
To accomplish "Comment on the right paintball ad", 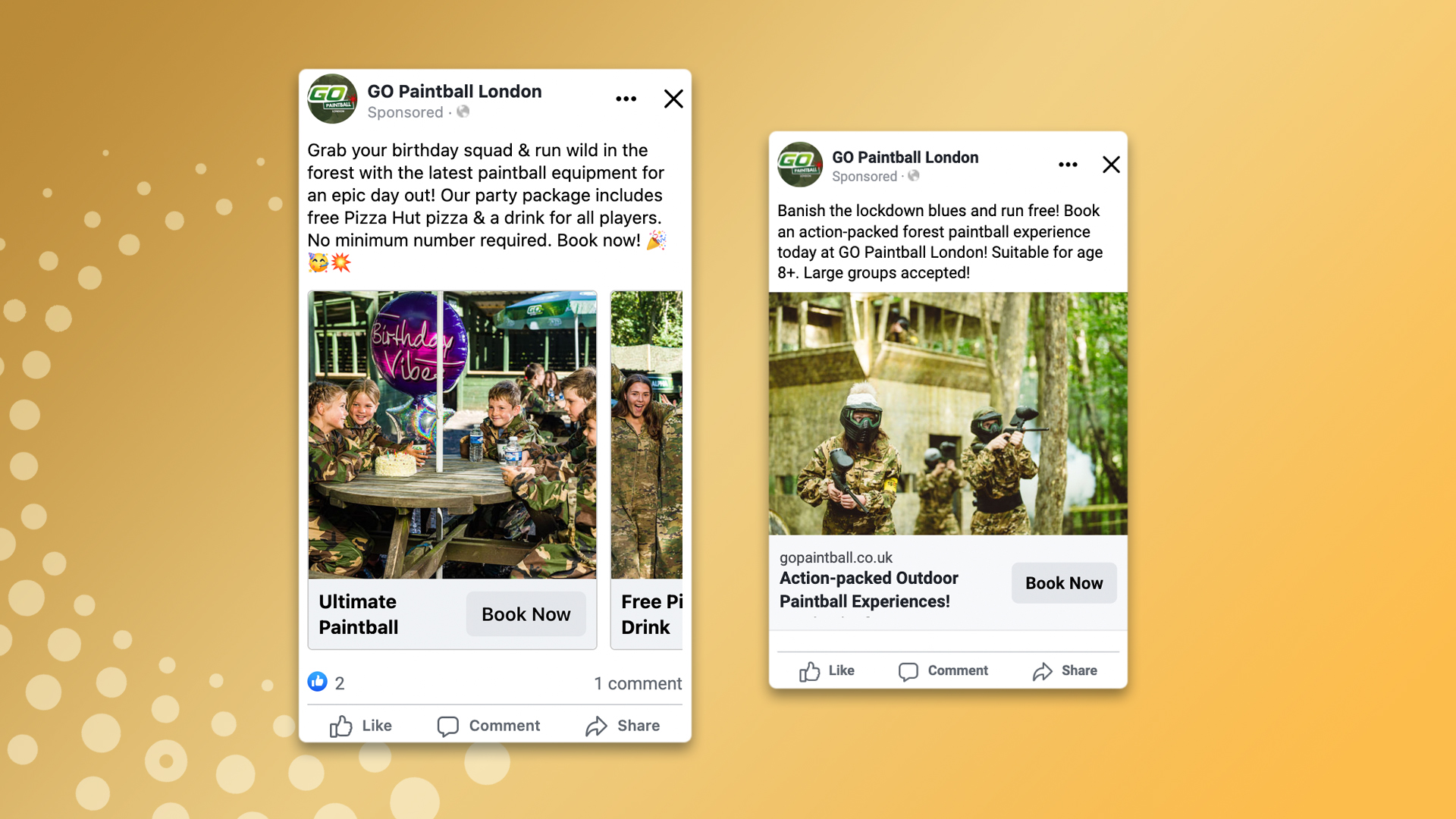I will (x=943, y=671).
